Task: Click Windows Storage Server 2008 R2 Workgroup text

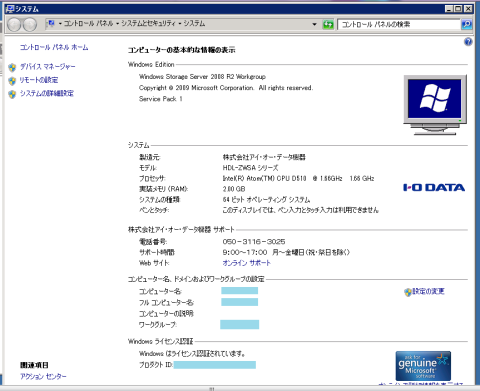Action: 202,77
